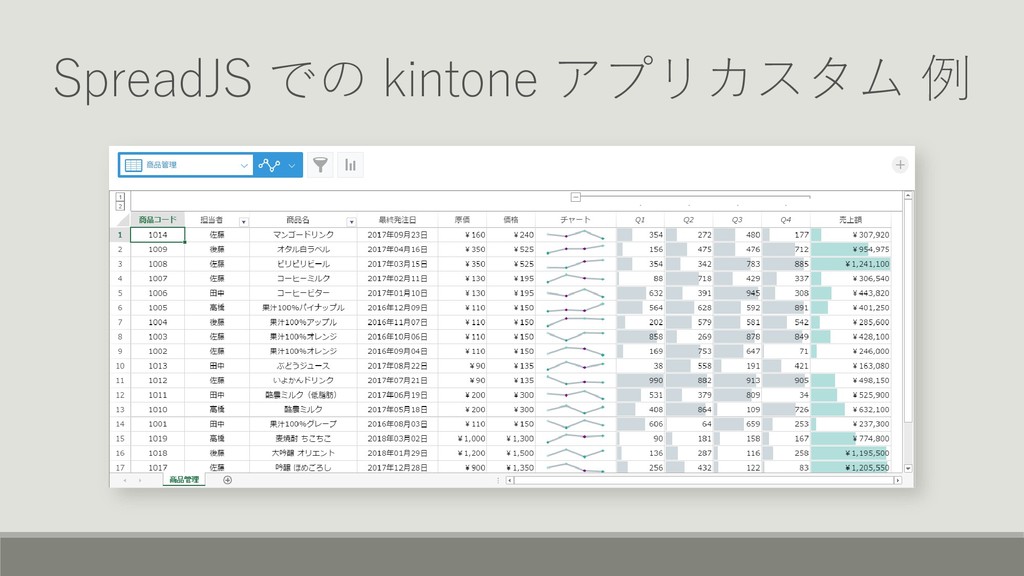This screenshot has width=1024, height=576.
Task: Select the 果汁100%グレープ product cell
Action: point(303,424)
